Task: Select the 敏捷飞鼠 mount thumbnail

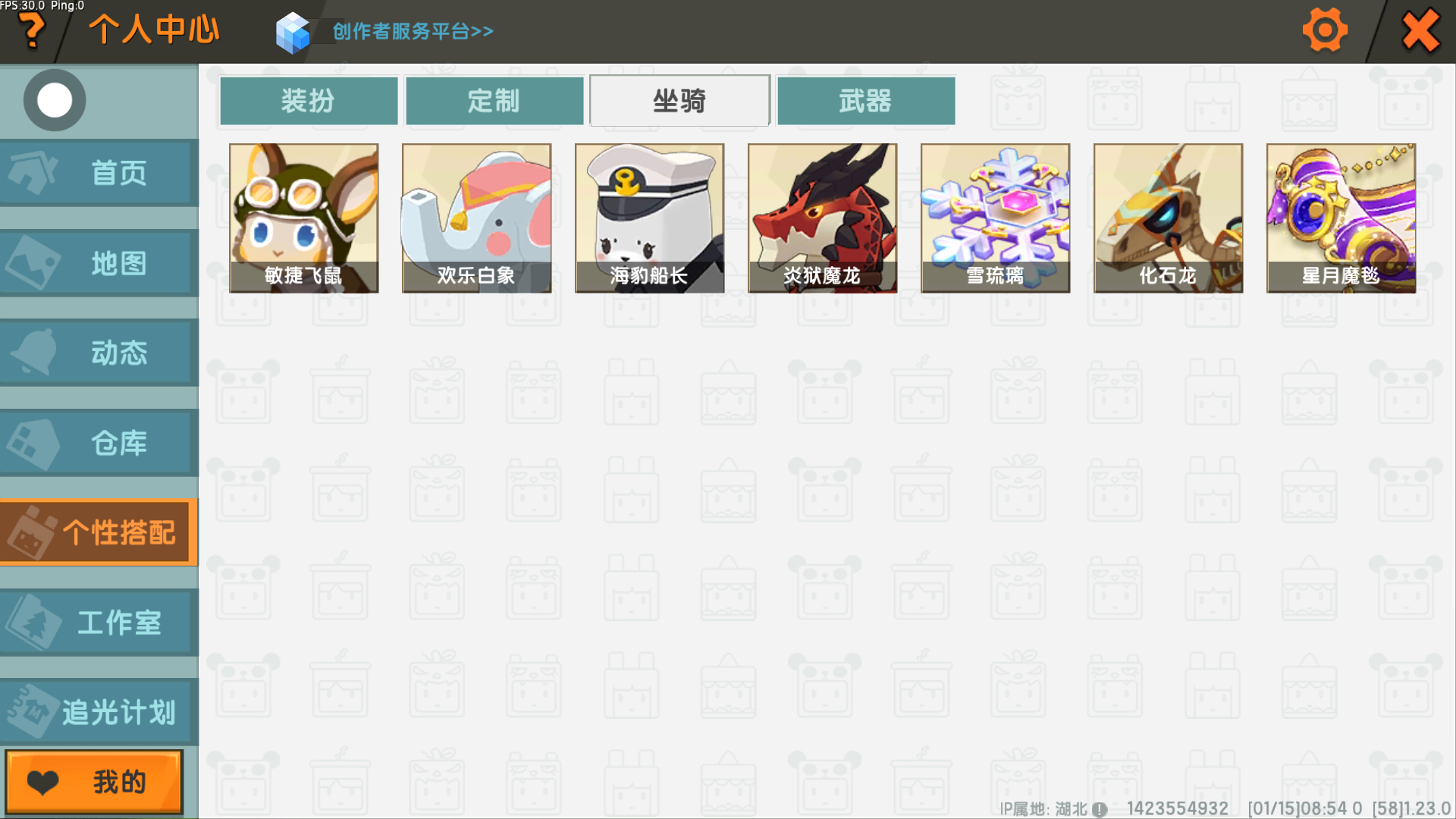Action: click(303, 218)
